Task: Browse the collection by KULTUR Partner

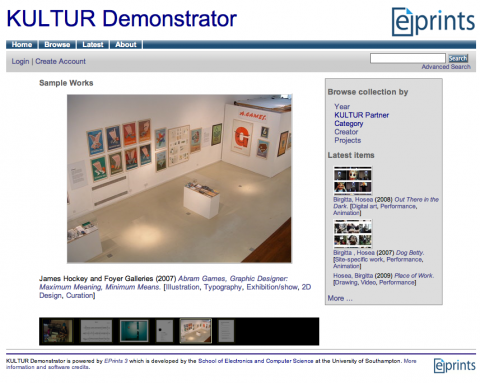Action: pos(361,115)
